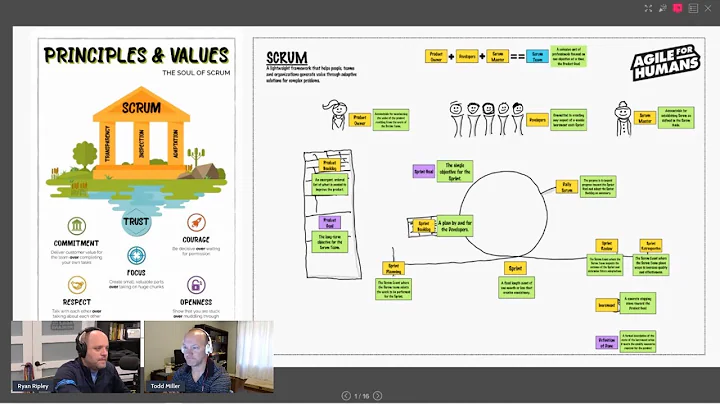720x404 pixels.
Task: Select the green 'single objective for the Sprint' note
Action: (455, 171)
